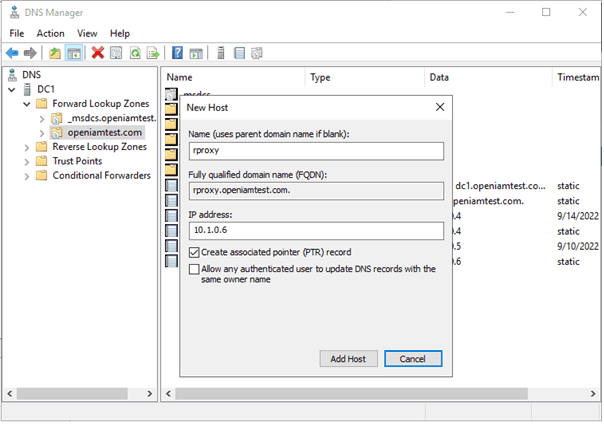
Task: Click the green Refresh icon
Action: click(x=135, y=53)
